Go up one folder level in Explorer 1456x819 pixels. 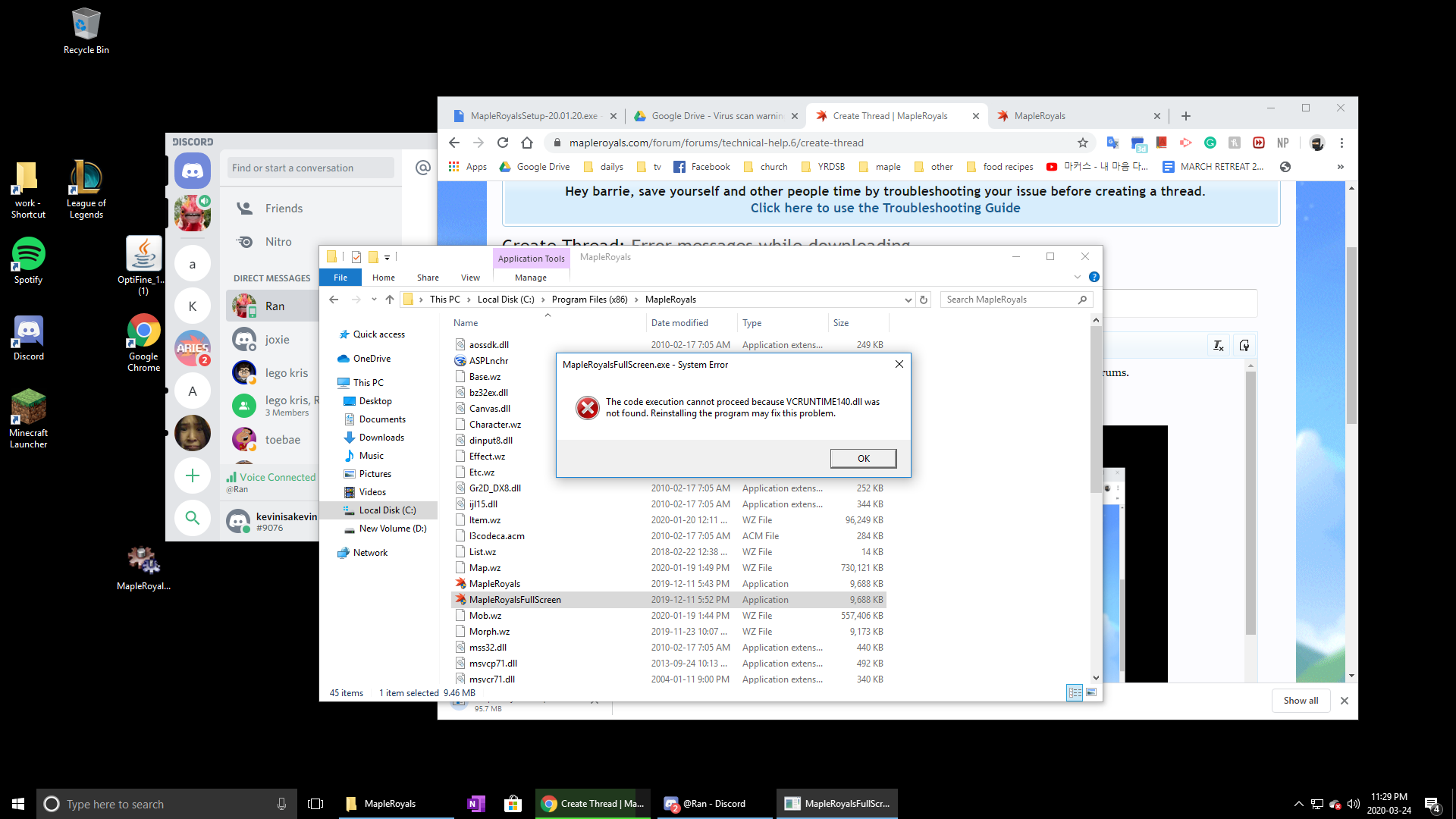pos(390,300)
